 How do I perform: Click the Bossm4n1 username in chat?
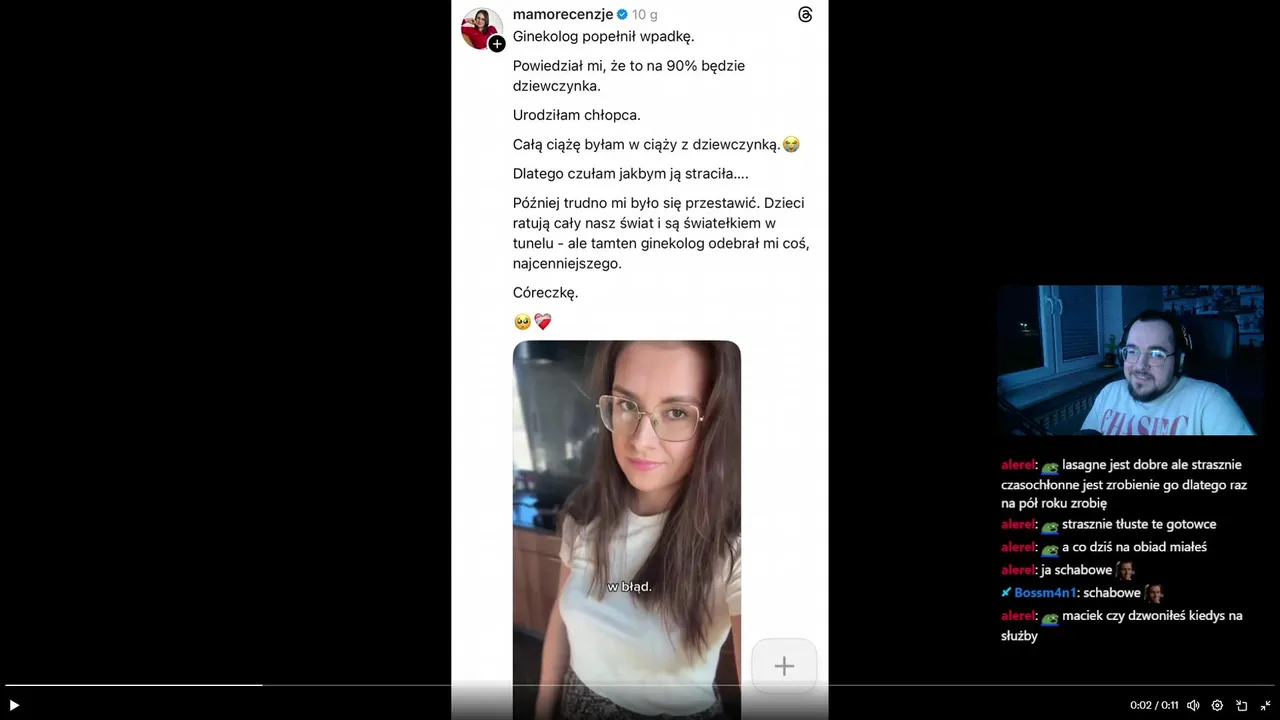tap(1045, 593)
